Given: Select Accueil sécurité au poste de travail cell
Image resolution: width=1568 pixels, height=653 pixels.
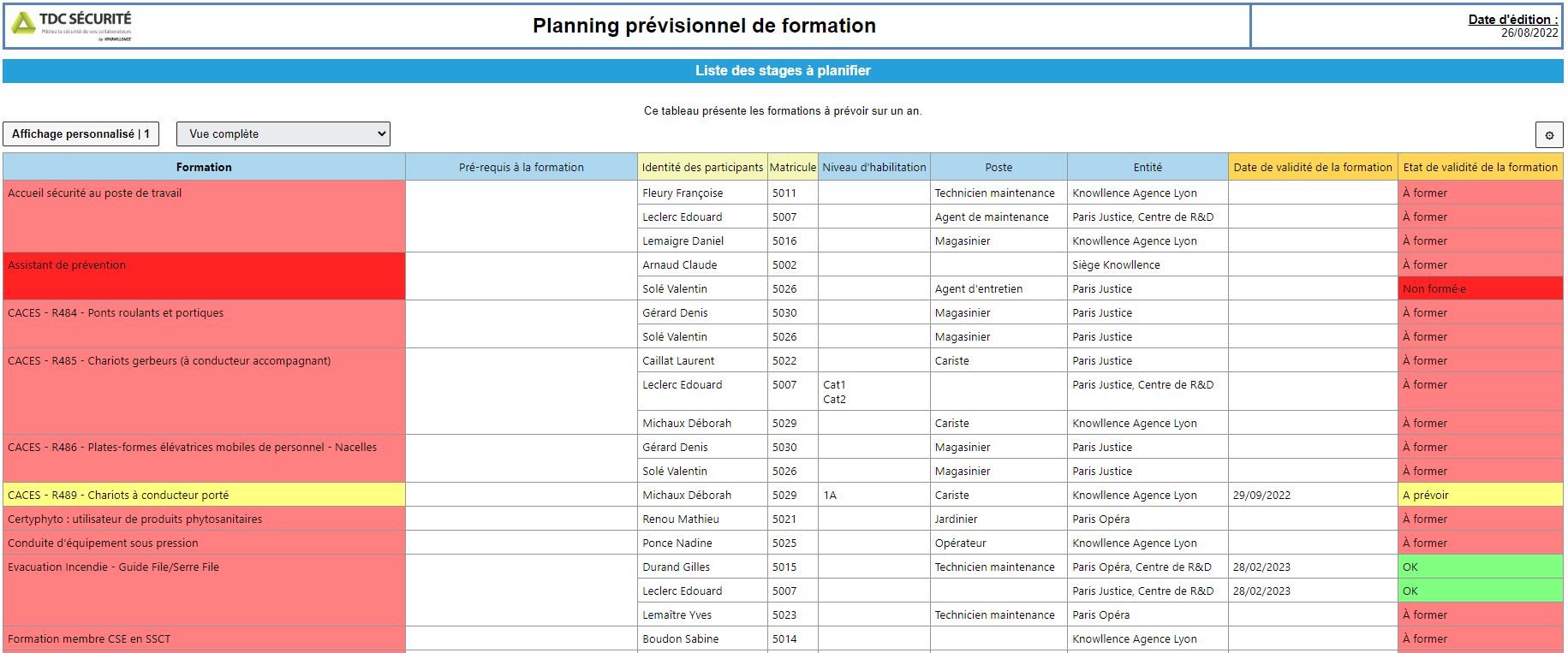Looking at the screenshot, I should click(x=204, y=217).
